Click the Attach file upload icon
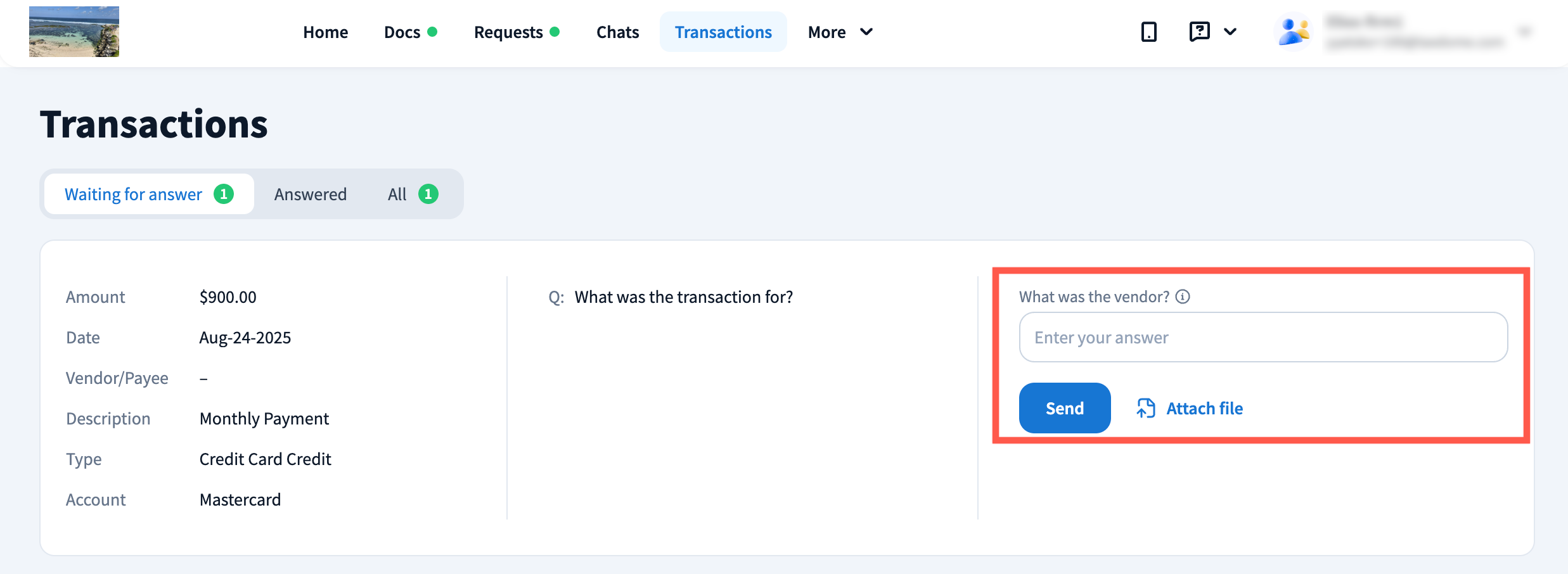The image size is (1568, 574). coord(1146,408)
